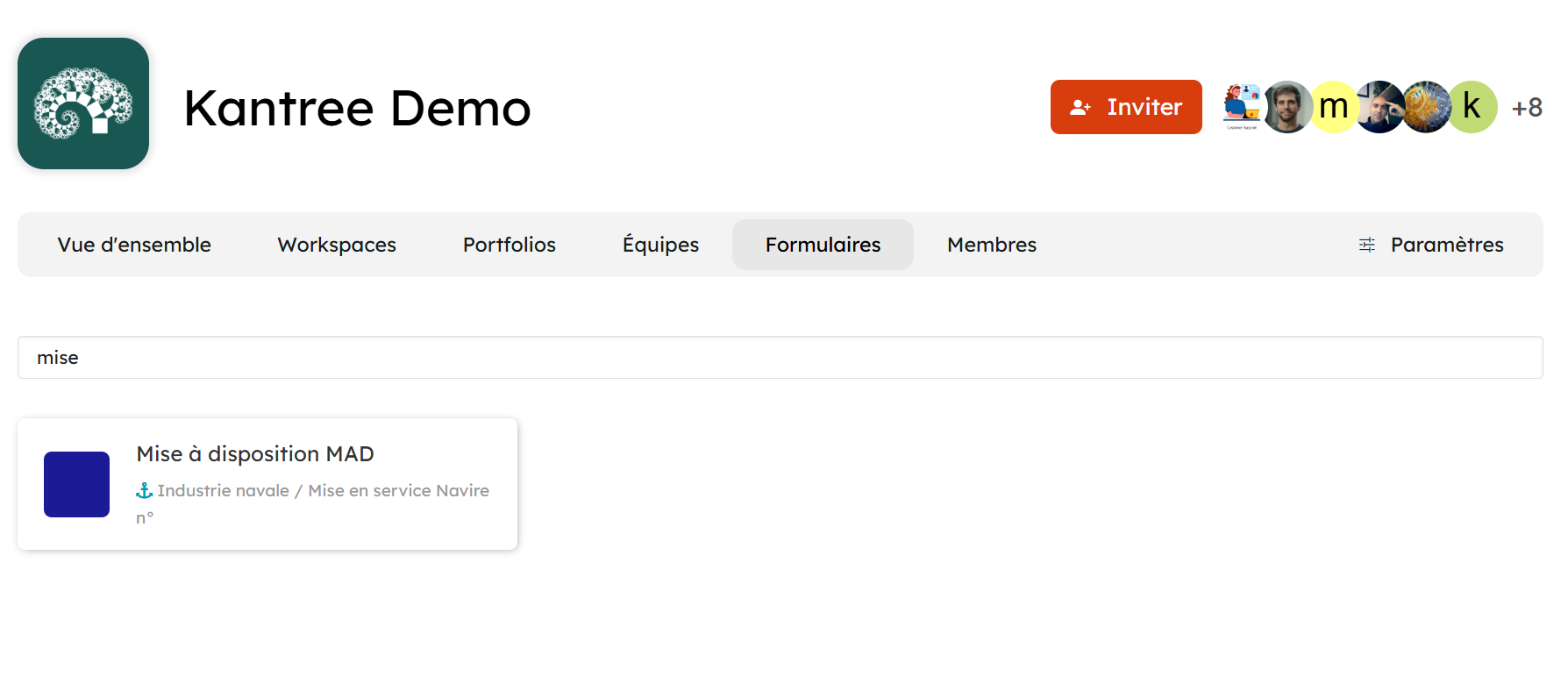Switch to the Vue d'ensemble tab
The image size is (1568, 698).
(134, 245)
